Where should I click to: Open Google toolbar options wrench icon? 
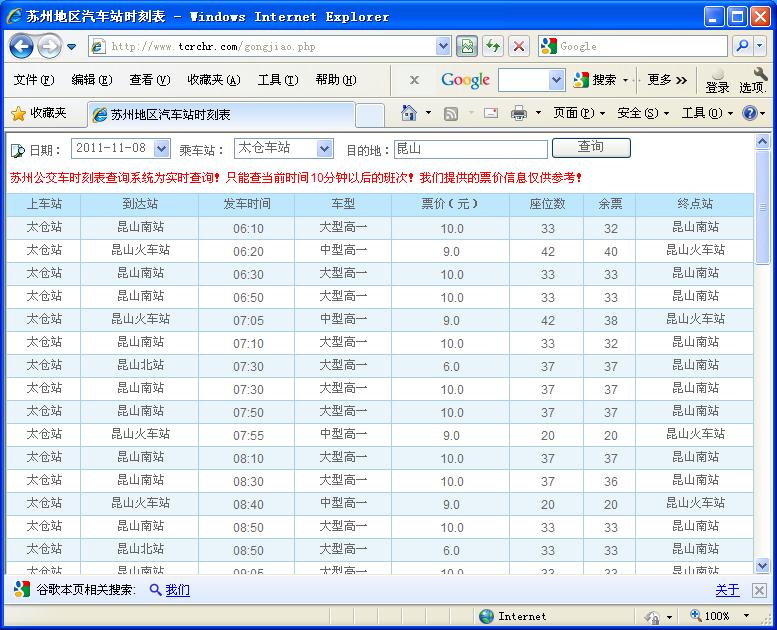pos(759,76)
